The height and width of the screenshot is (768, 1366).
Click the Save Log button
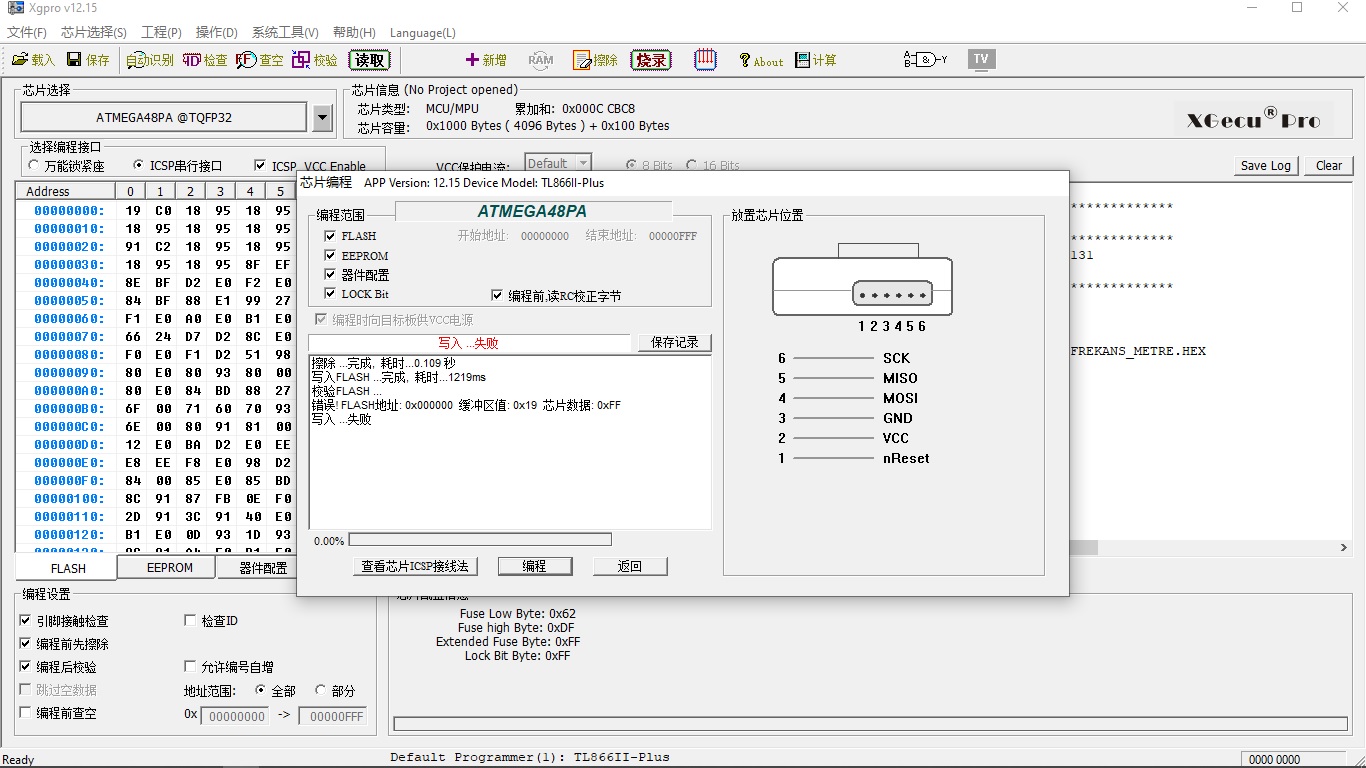tap(1266, 166)
